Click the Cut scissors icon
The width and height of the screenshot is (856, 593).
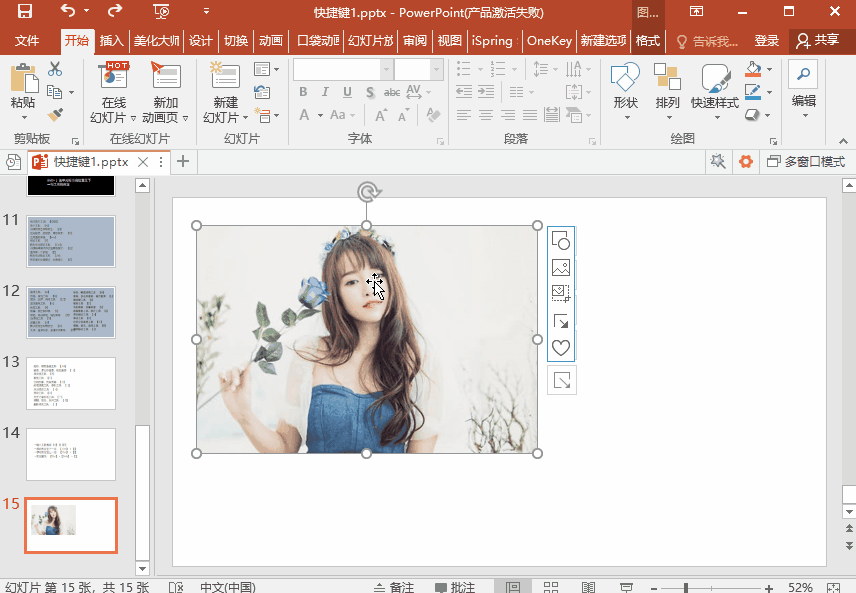(x=55, y=69)
